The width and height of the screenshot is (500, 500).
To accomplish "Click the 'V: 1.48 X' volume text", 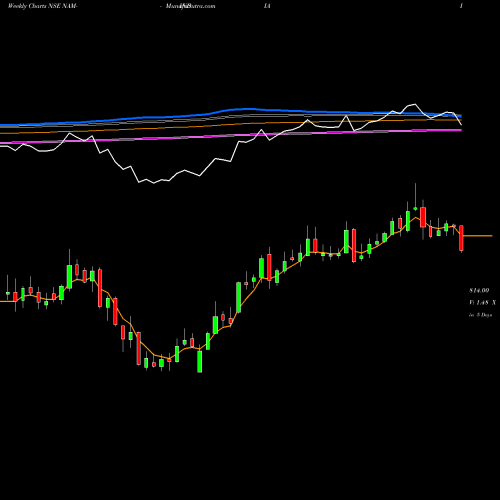I will (x=482, y=302).
